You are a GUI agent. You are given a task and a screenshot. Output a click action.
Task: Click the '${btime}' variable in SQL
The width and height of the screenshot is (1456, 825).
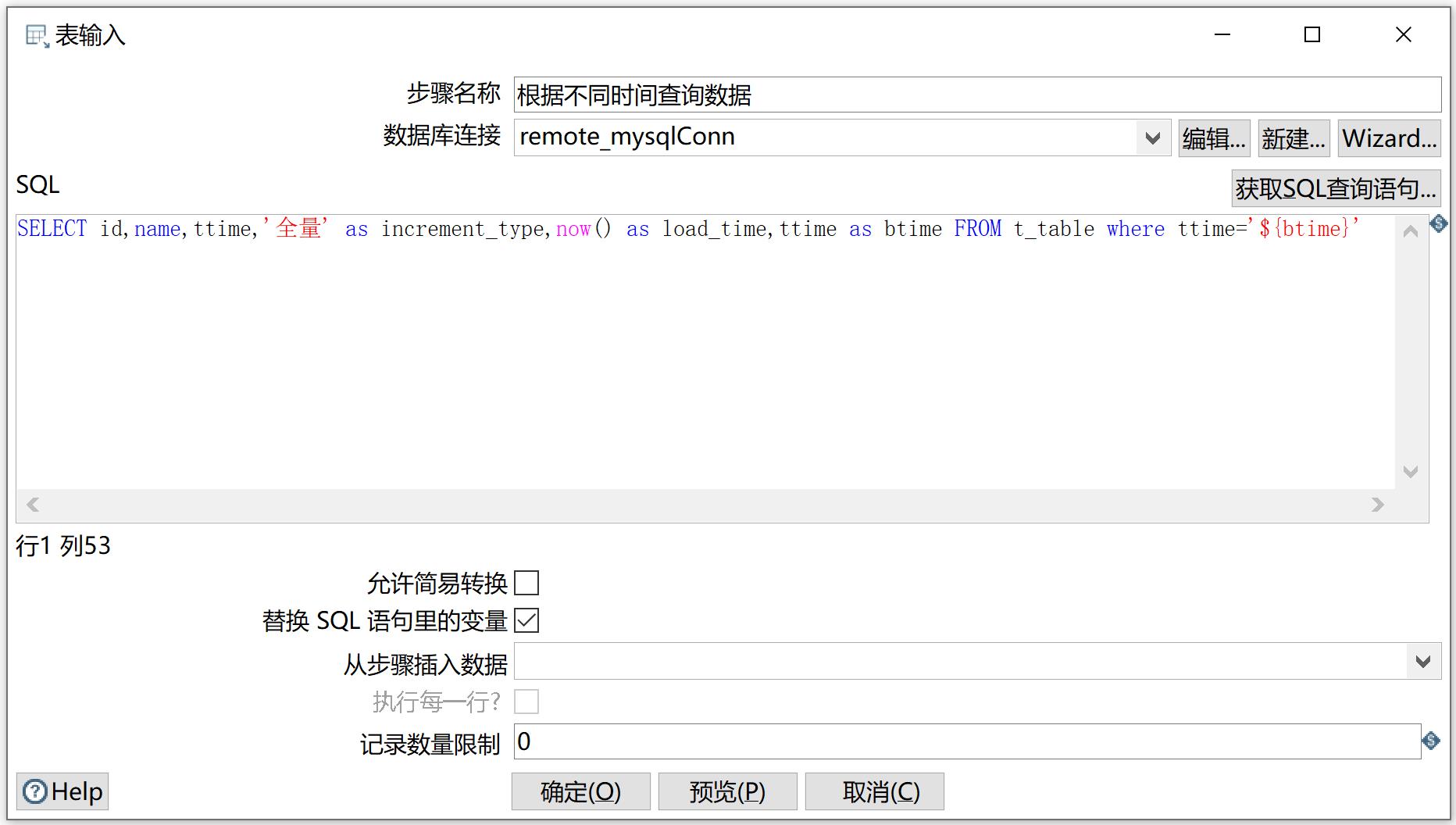click(x=1304, y=228)
